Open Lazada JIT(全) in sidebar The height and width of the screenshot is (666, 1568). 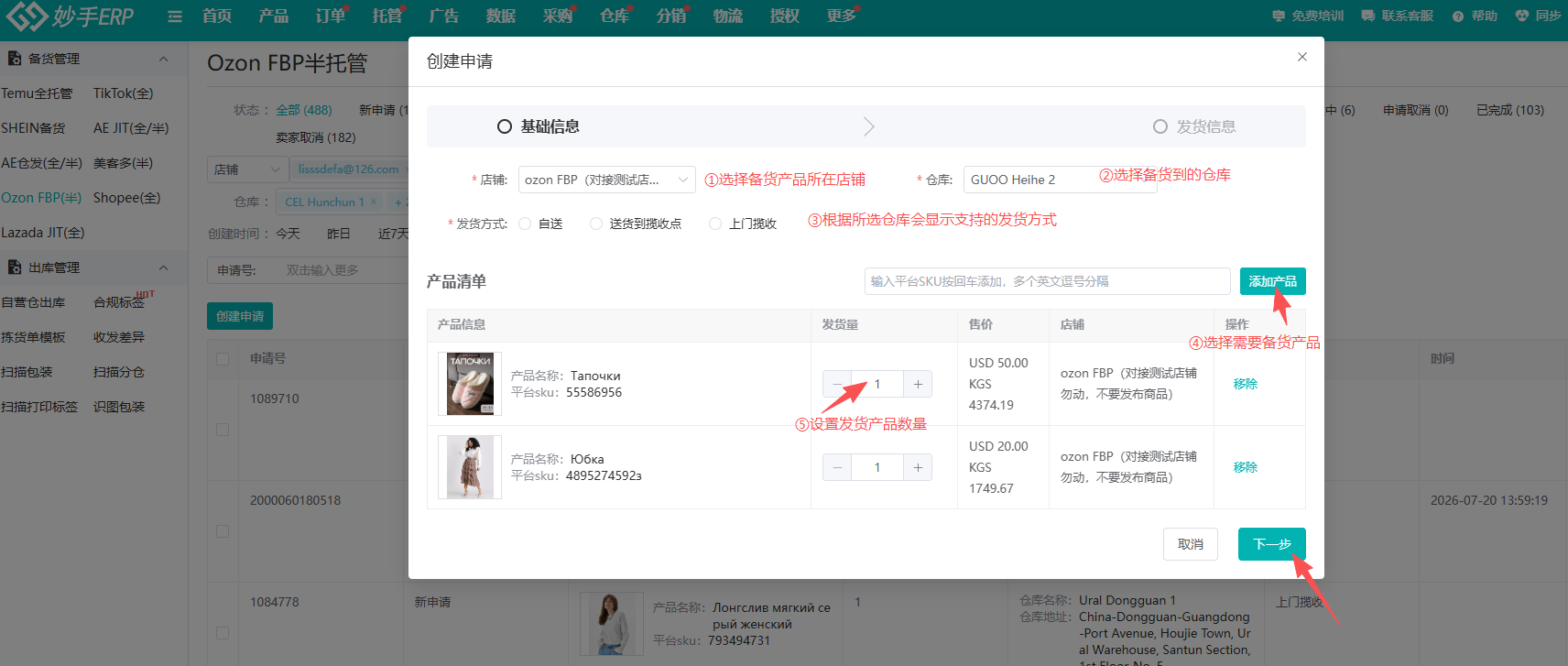(42, 233)
